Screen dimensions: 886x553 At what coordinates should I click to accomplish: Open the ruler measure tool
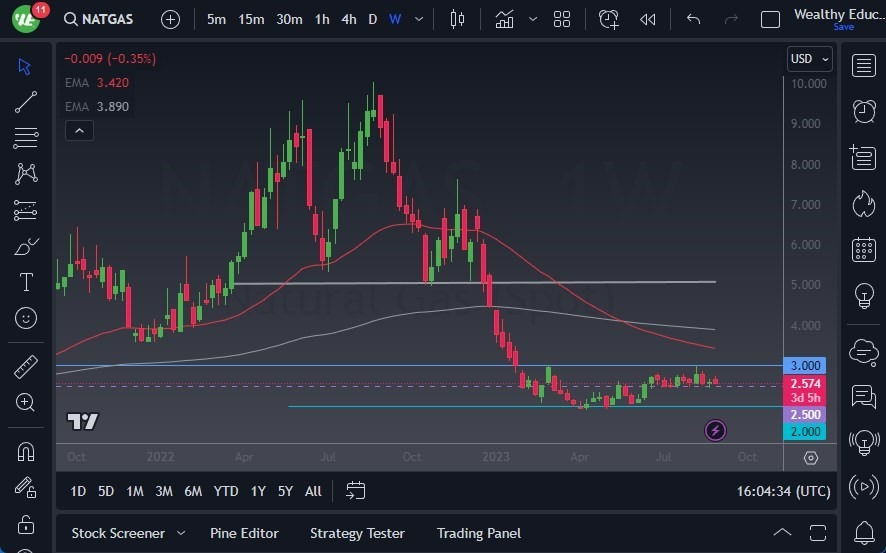(26, 366)
